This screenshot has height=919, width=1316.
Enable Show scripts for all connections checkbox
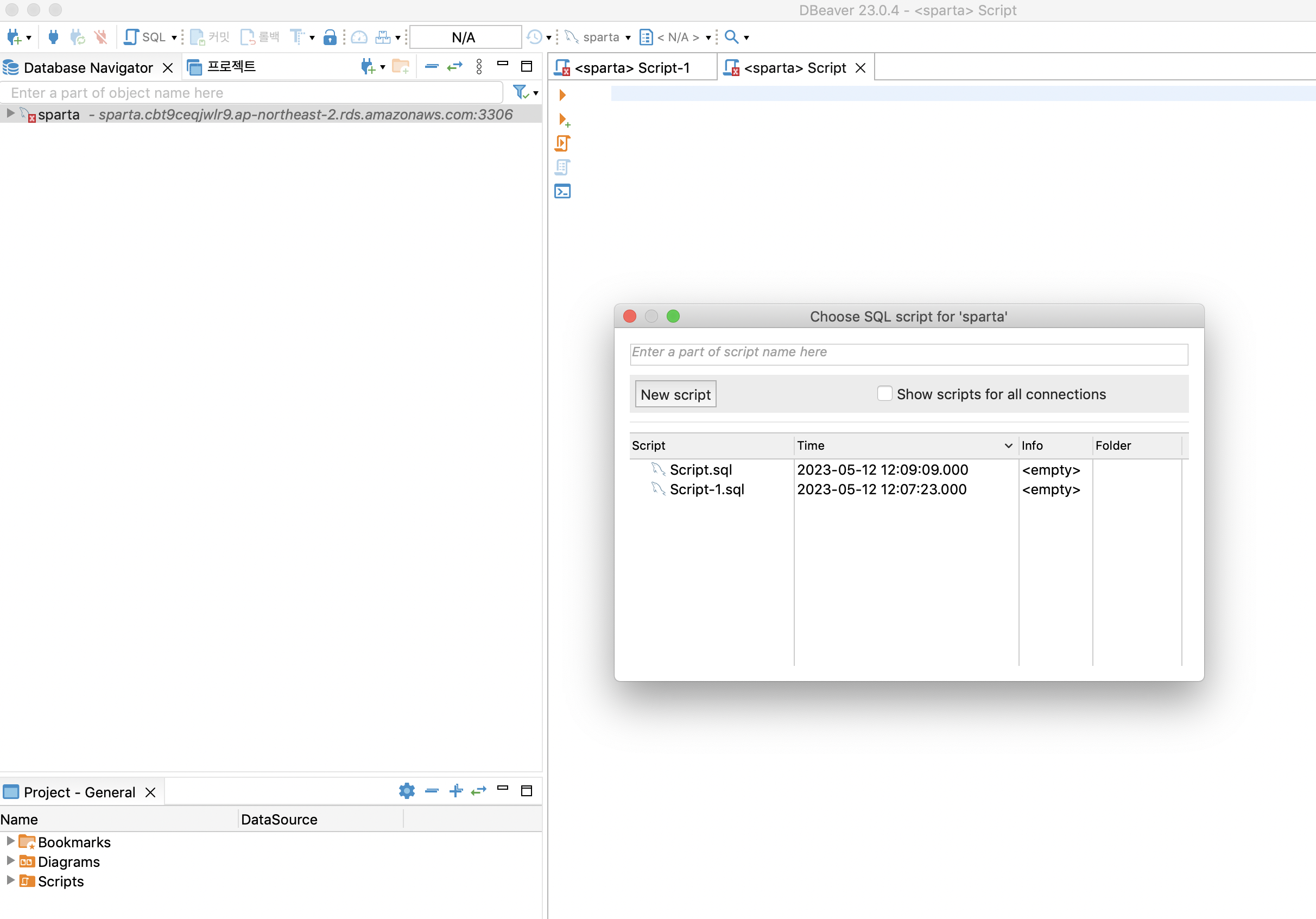click(x=884, y=393)
